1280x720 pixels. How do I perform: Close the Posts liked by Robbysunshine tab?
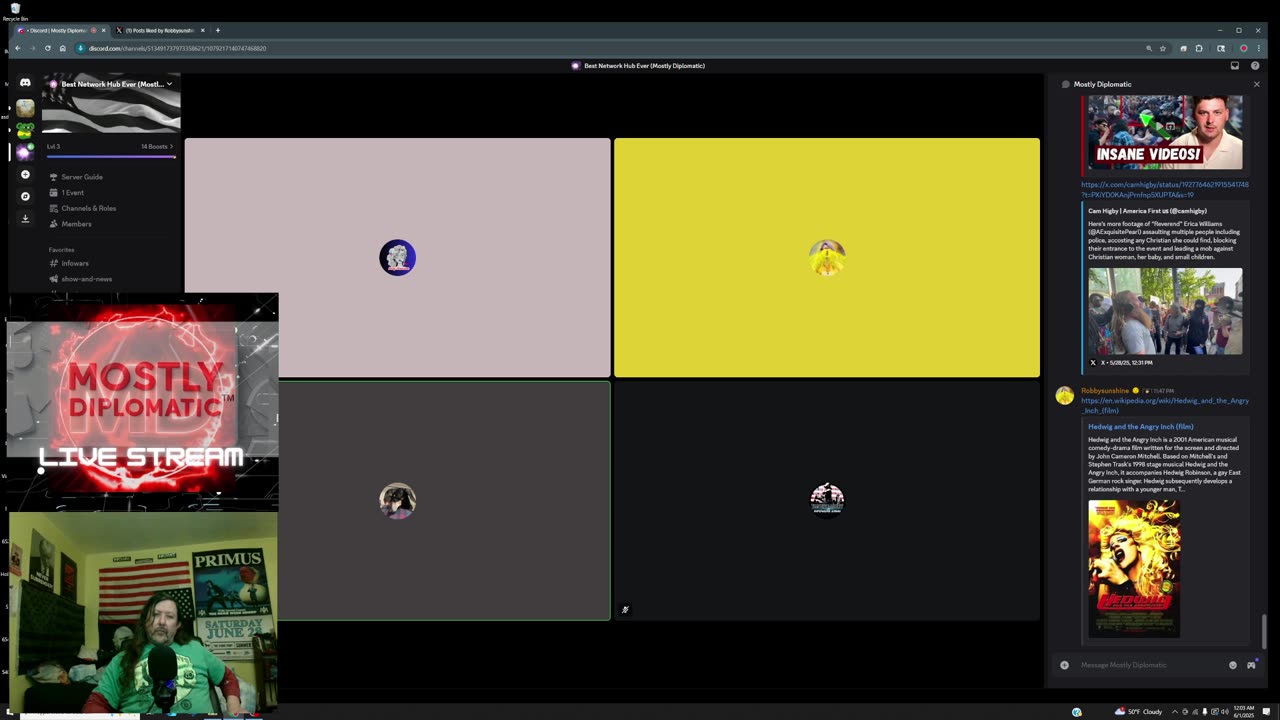click(203, 30)
